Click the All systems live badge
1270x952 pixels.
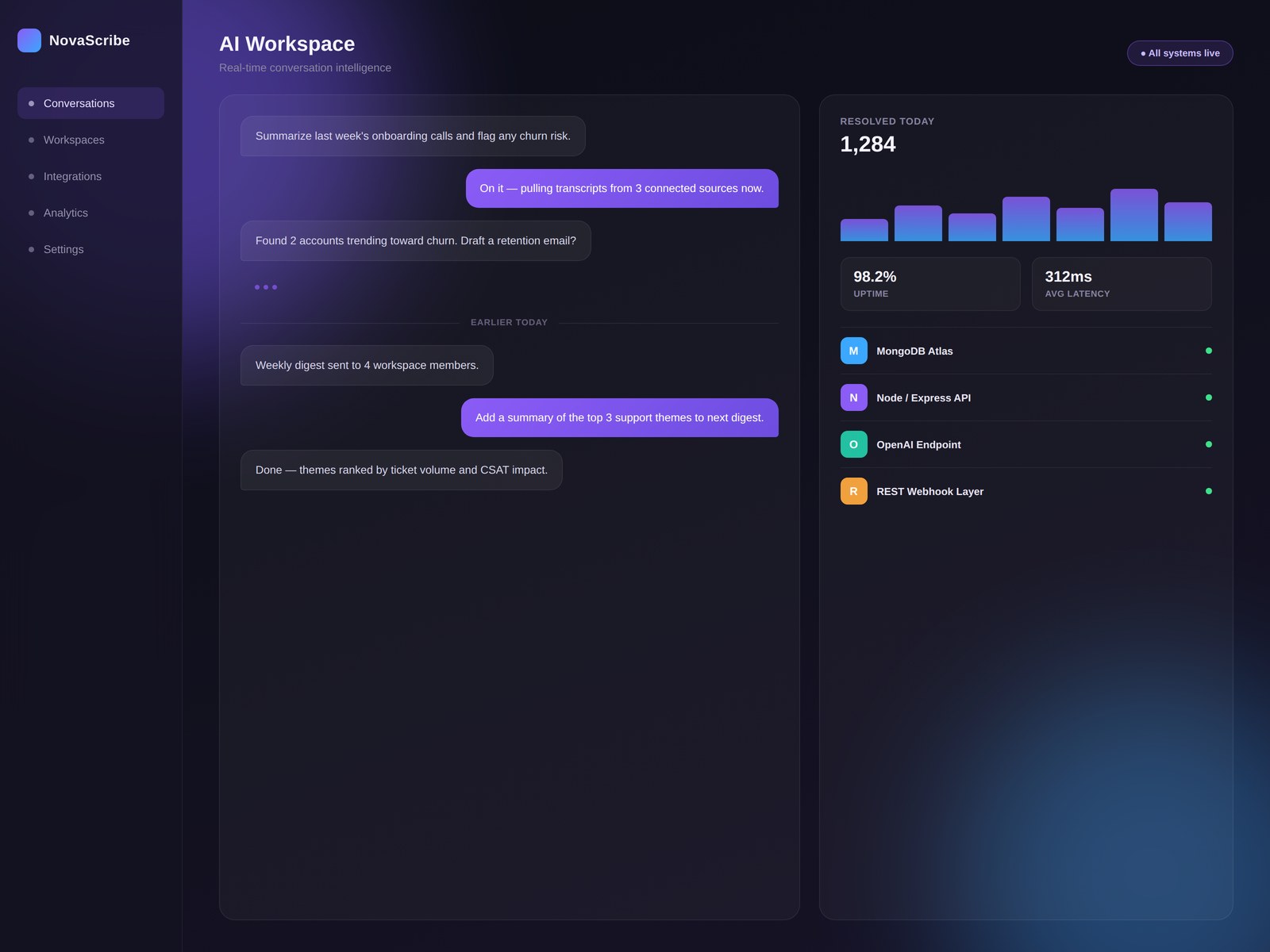(1180, 53)
